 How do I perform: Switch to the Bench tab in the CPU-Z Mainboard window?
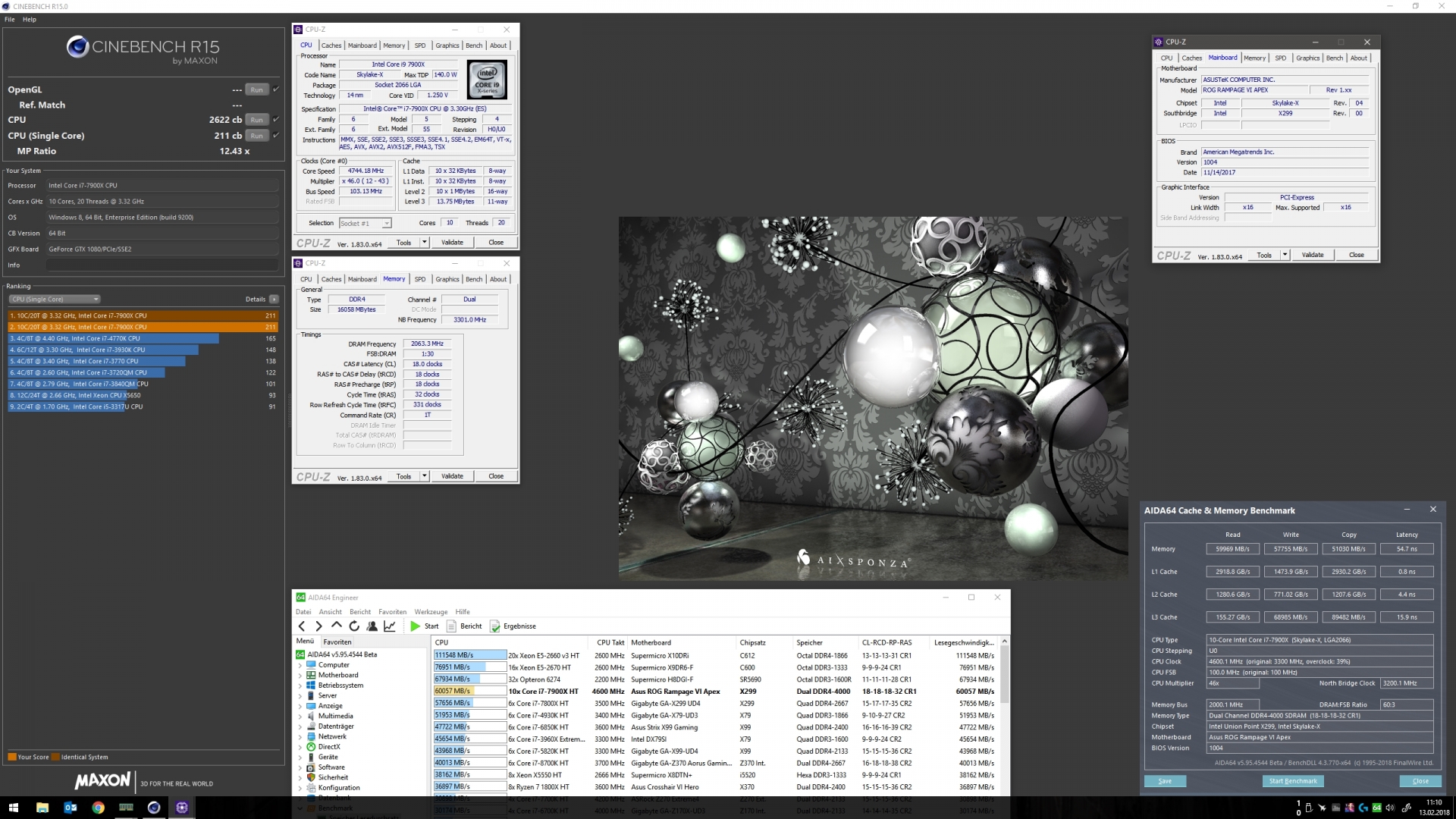click(x=1334, y=58)
